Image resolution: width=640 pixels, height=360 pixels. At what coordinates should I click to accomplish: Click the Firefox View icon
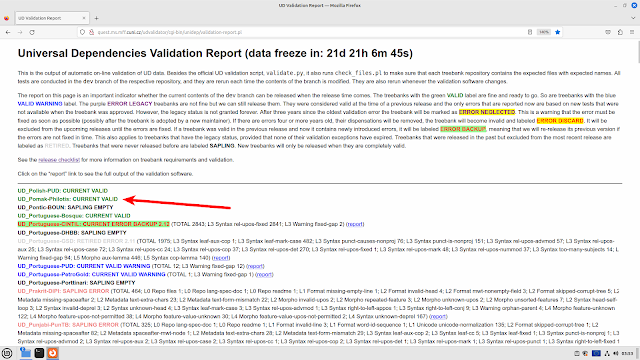tap(7, 18)
